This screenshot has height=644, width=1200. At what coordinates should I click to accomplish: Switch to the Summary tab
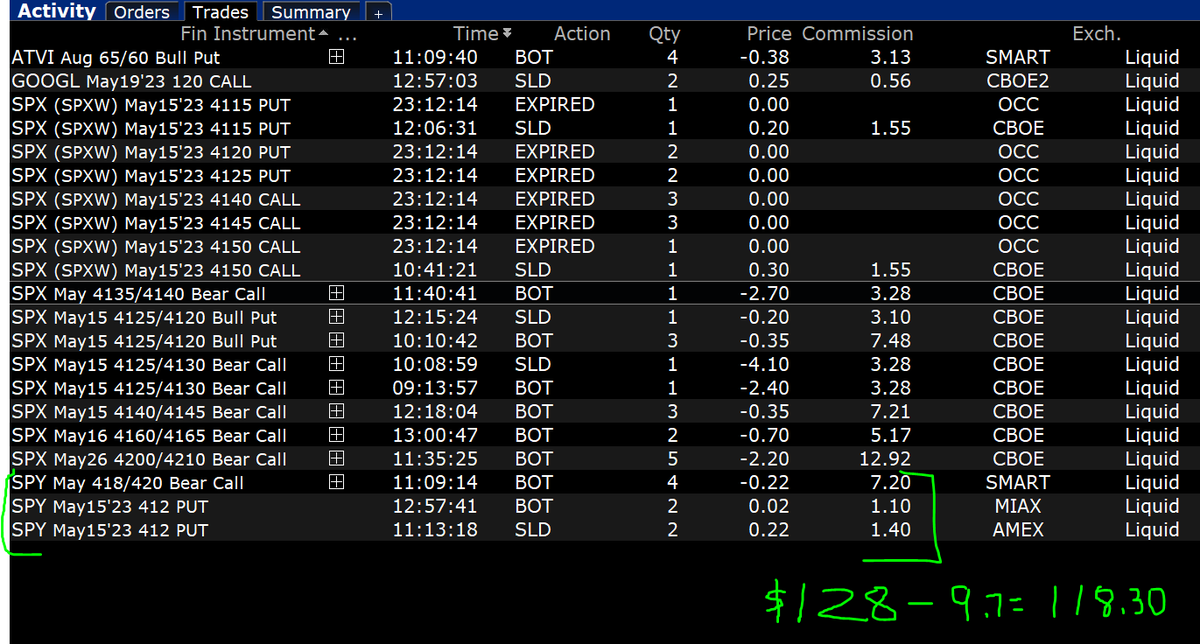pos(311,12)
